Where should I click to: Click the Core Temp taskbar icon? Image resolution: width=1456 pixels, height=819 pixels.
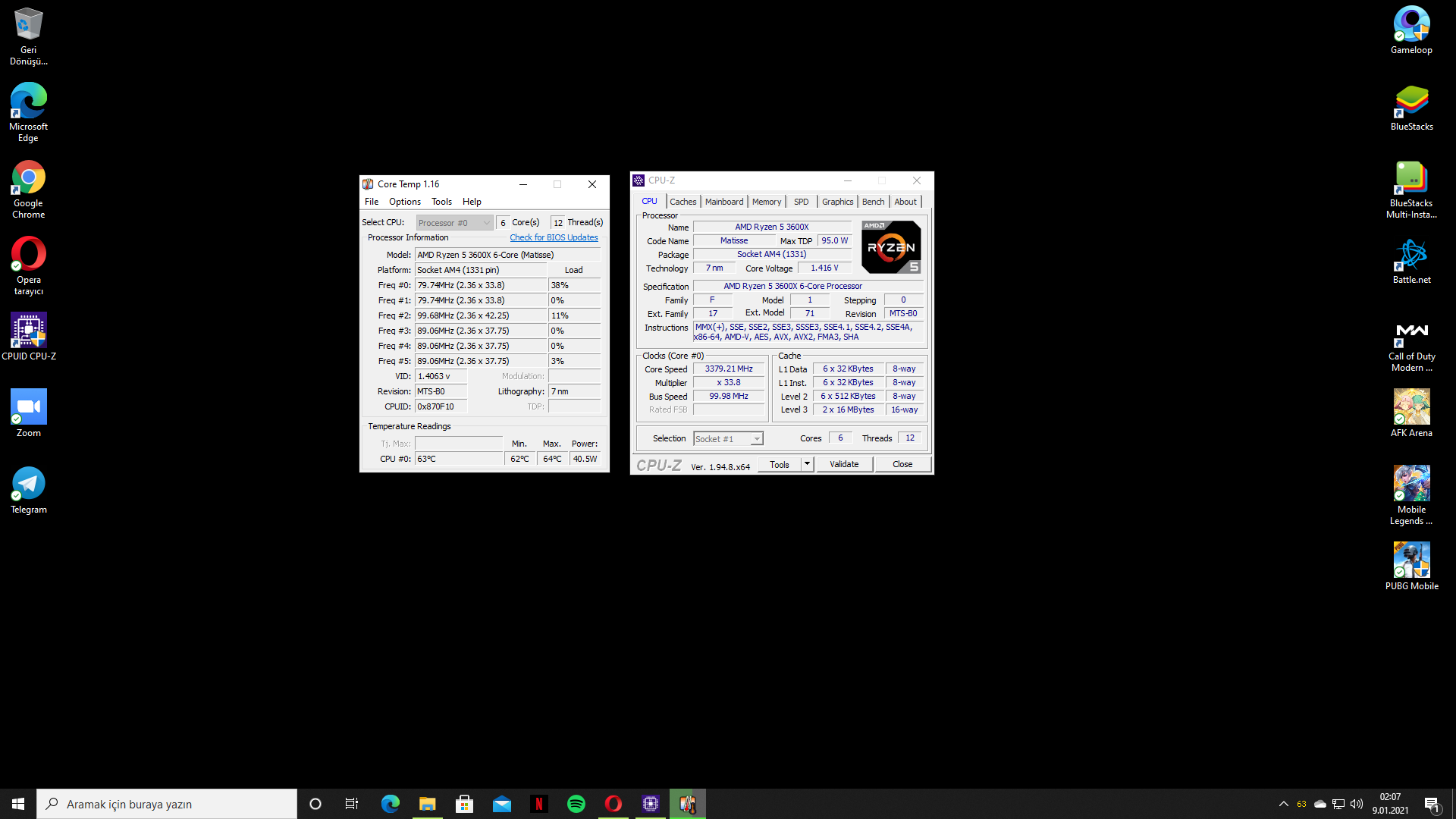click(688, 804)
